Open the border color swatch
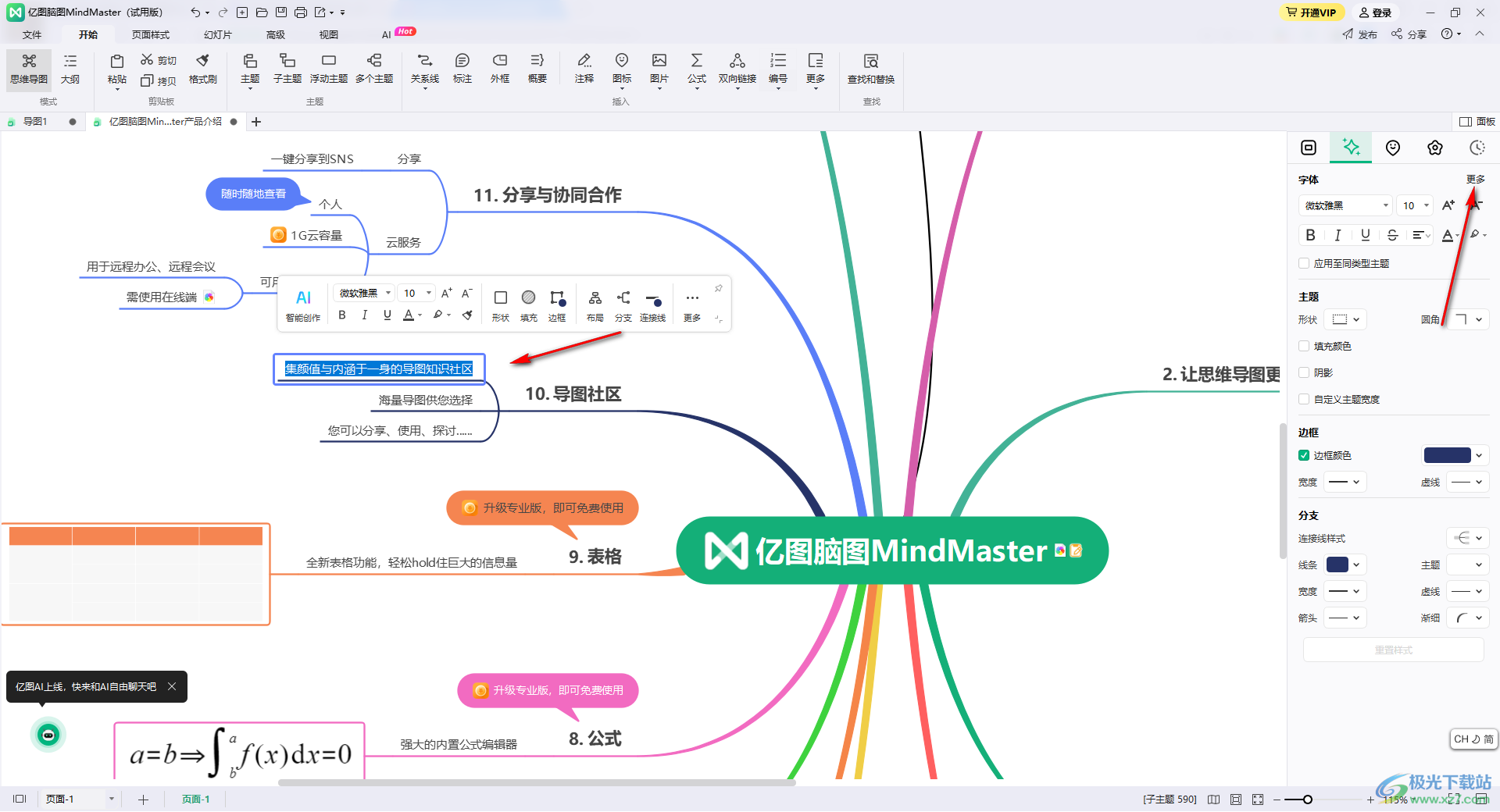Viewport: 1500px width, 812px height. coord(1447,455)
